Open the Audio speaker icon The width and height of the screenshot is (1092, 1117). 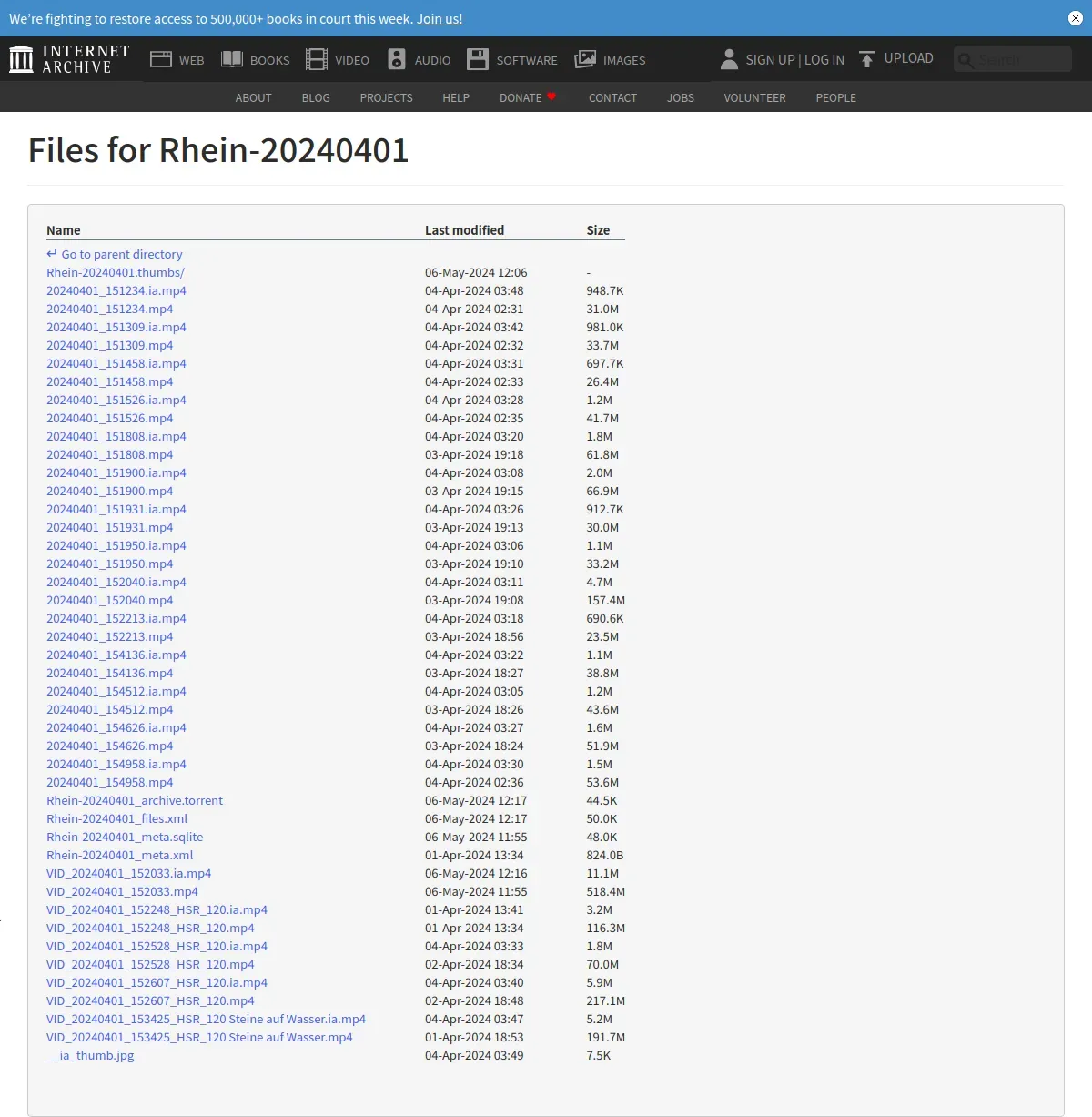(397, 59)
